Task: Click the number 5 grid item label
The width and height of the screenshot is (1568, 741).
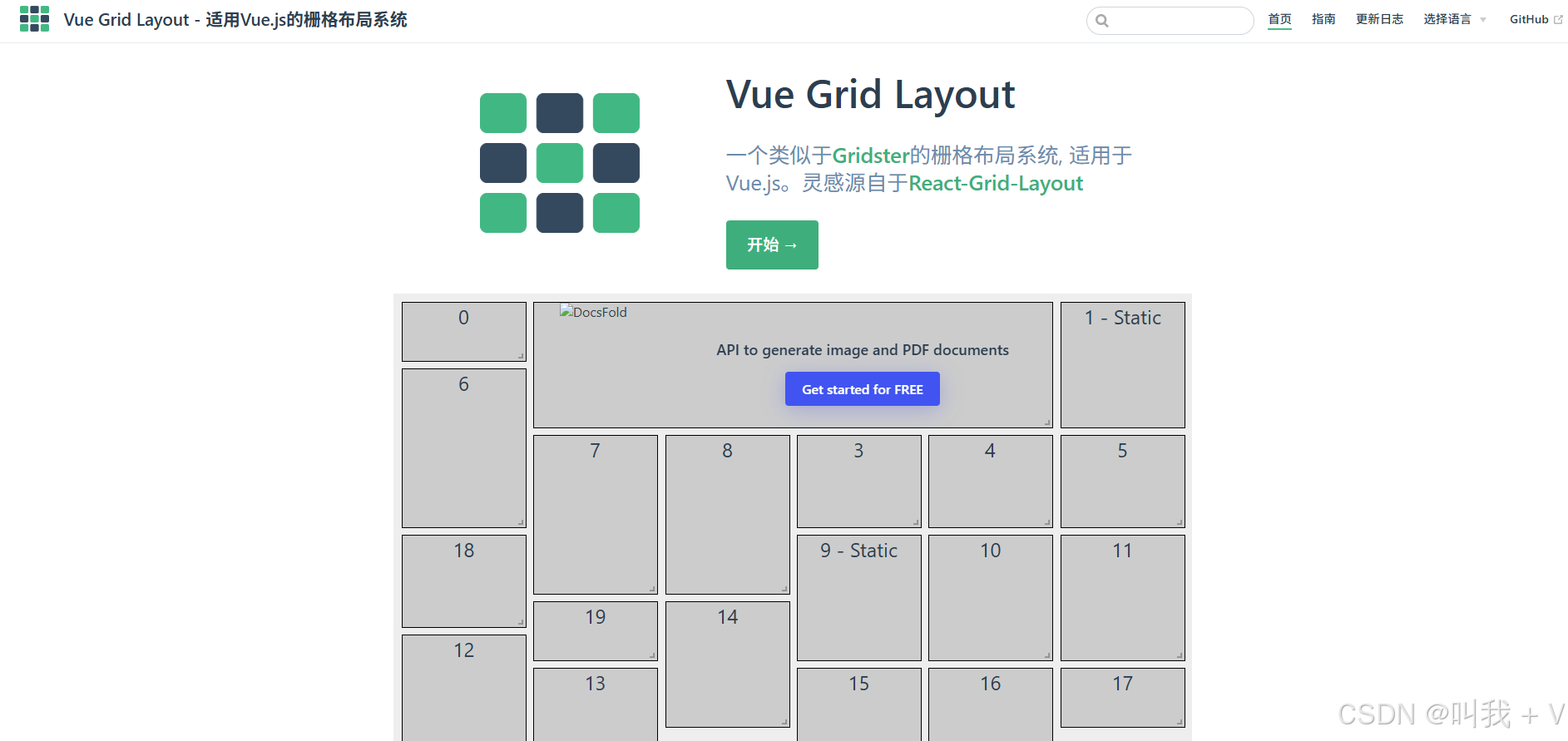Action: 1123,451
